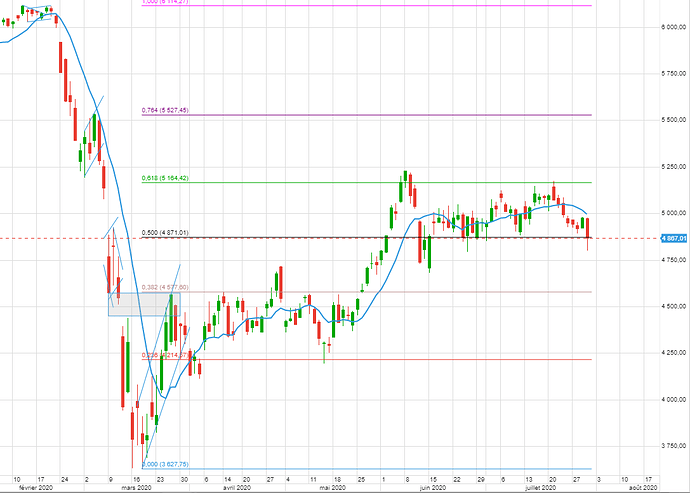Select the 0,382 retracement level label
The image size is (690, 493).
point(164,288)
